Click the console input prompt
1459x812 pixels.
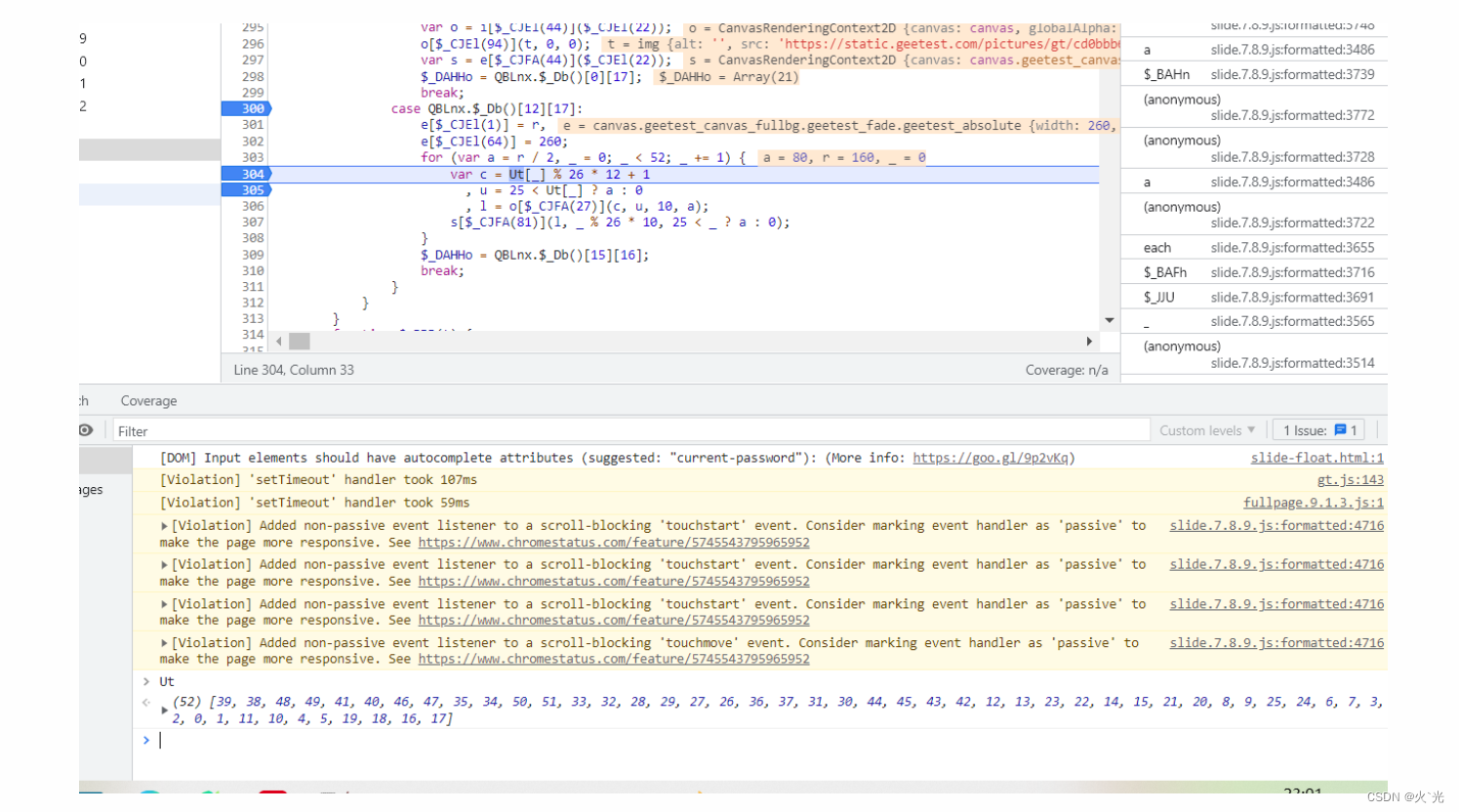[x=761, y=740]
